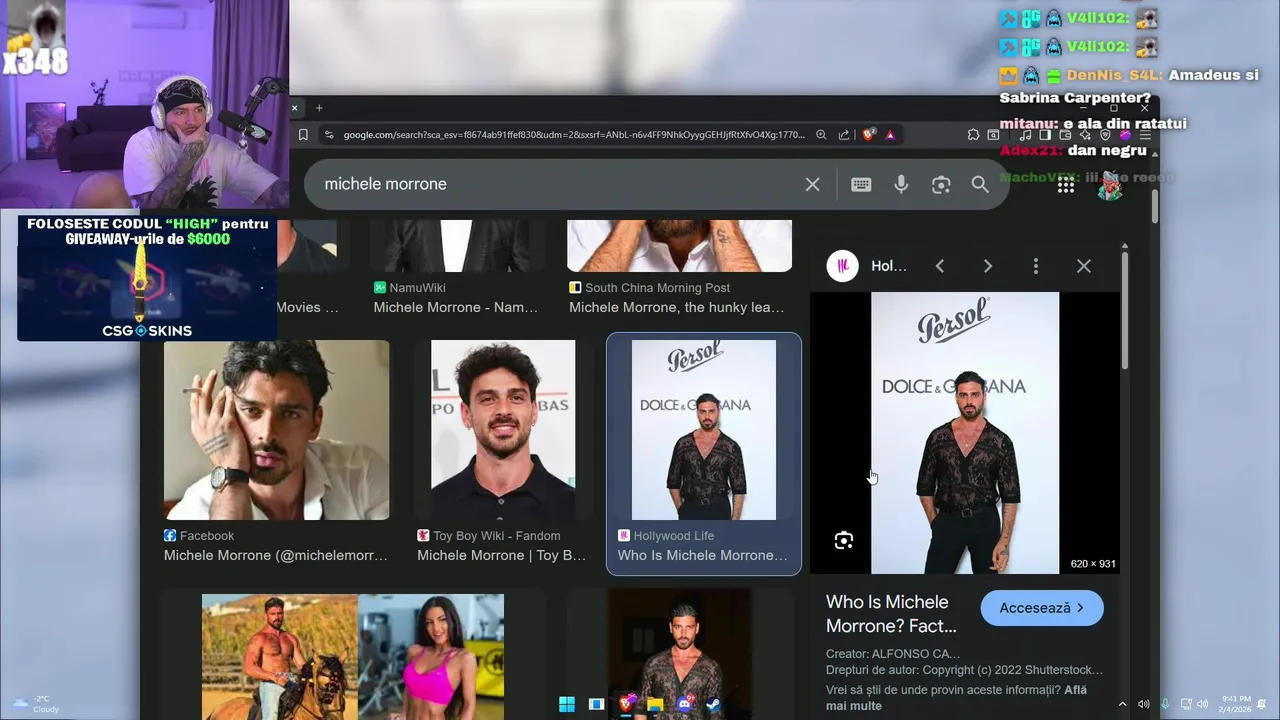
Task: Click the michele morrone search box
Action: pos(560,184)
